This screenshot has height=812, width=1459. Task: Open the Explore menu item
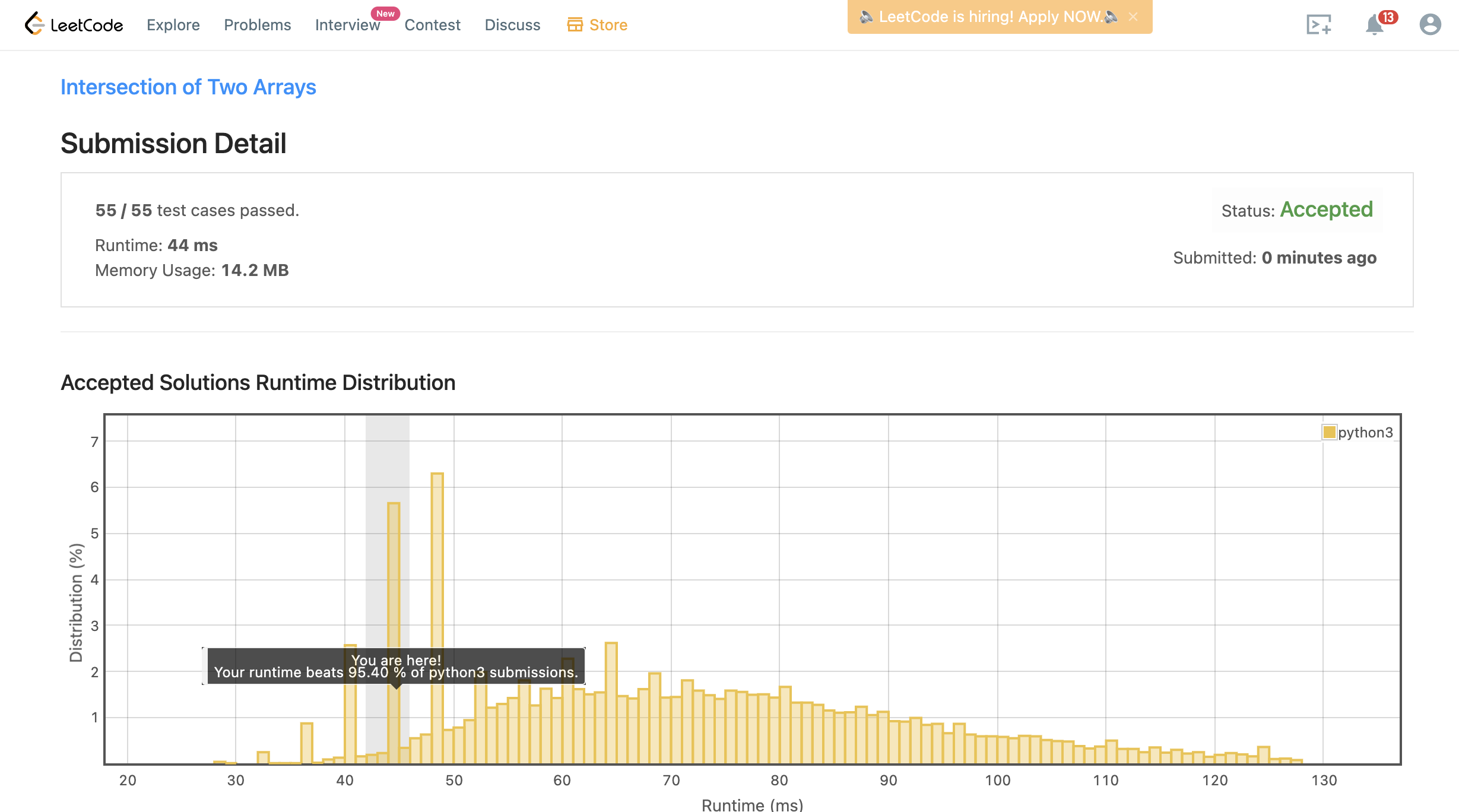click(173, 25)
